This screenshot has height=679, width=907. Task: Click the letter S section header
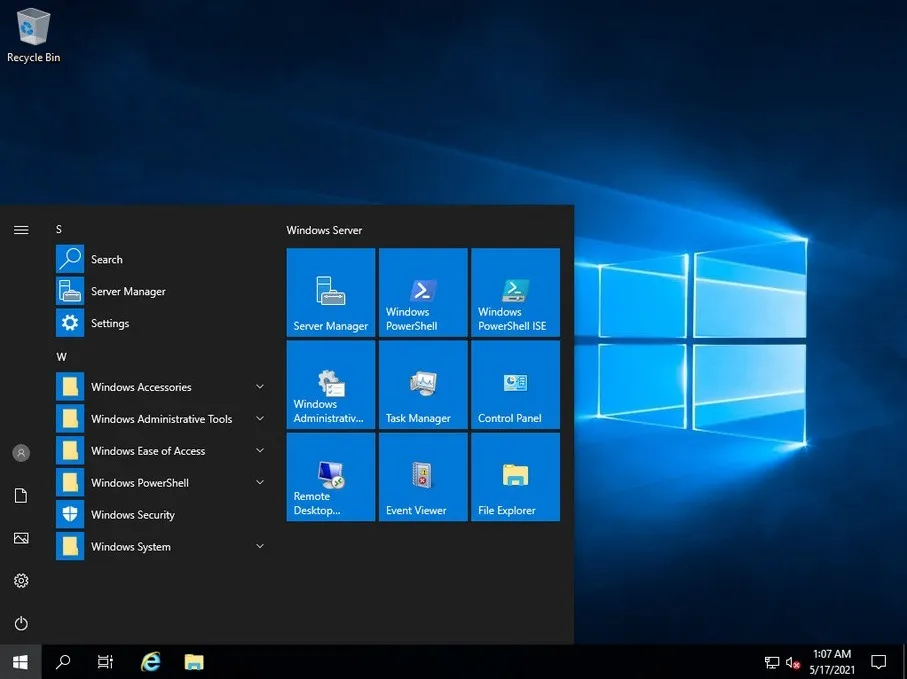click(x=58, y=230)
